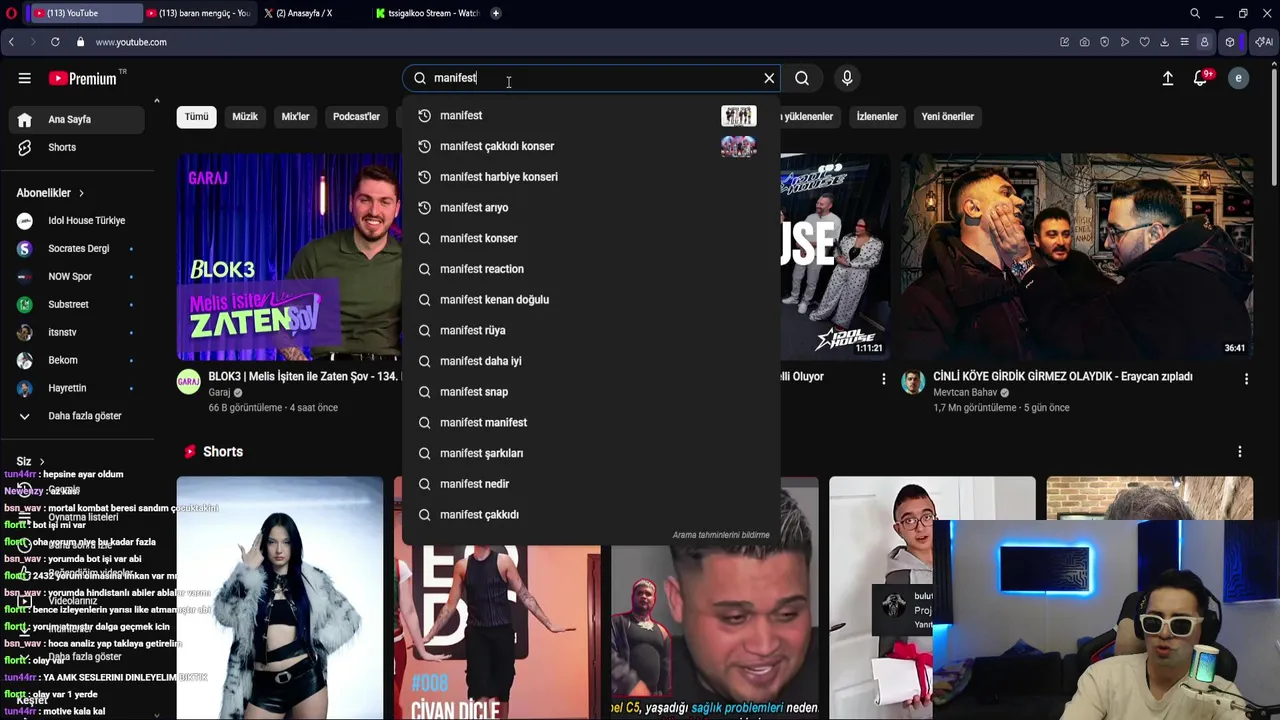Select the Müzik filter chip
Screen dimensions: 1280x720
pos(245,117)
